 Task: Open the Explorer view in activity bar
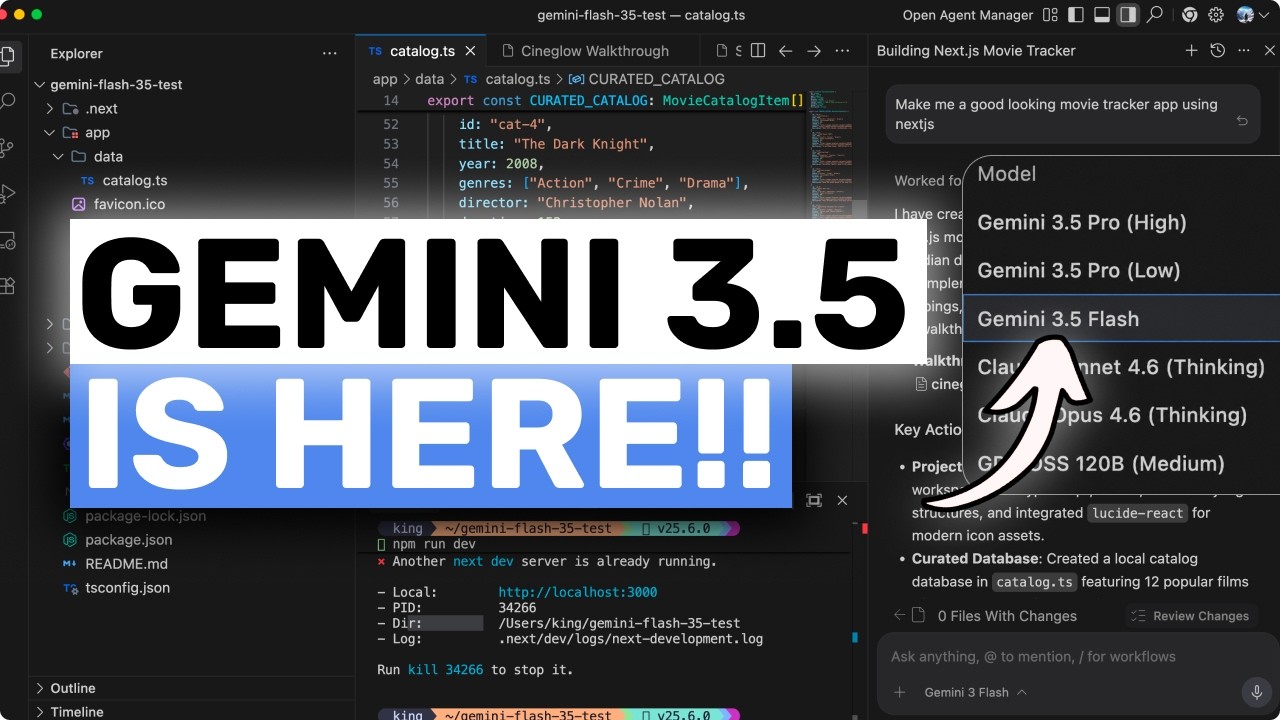point(8,54)
